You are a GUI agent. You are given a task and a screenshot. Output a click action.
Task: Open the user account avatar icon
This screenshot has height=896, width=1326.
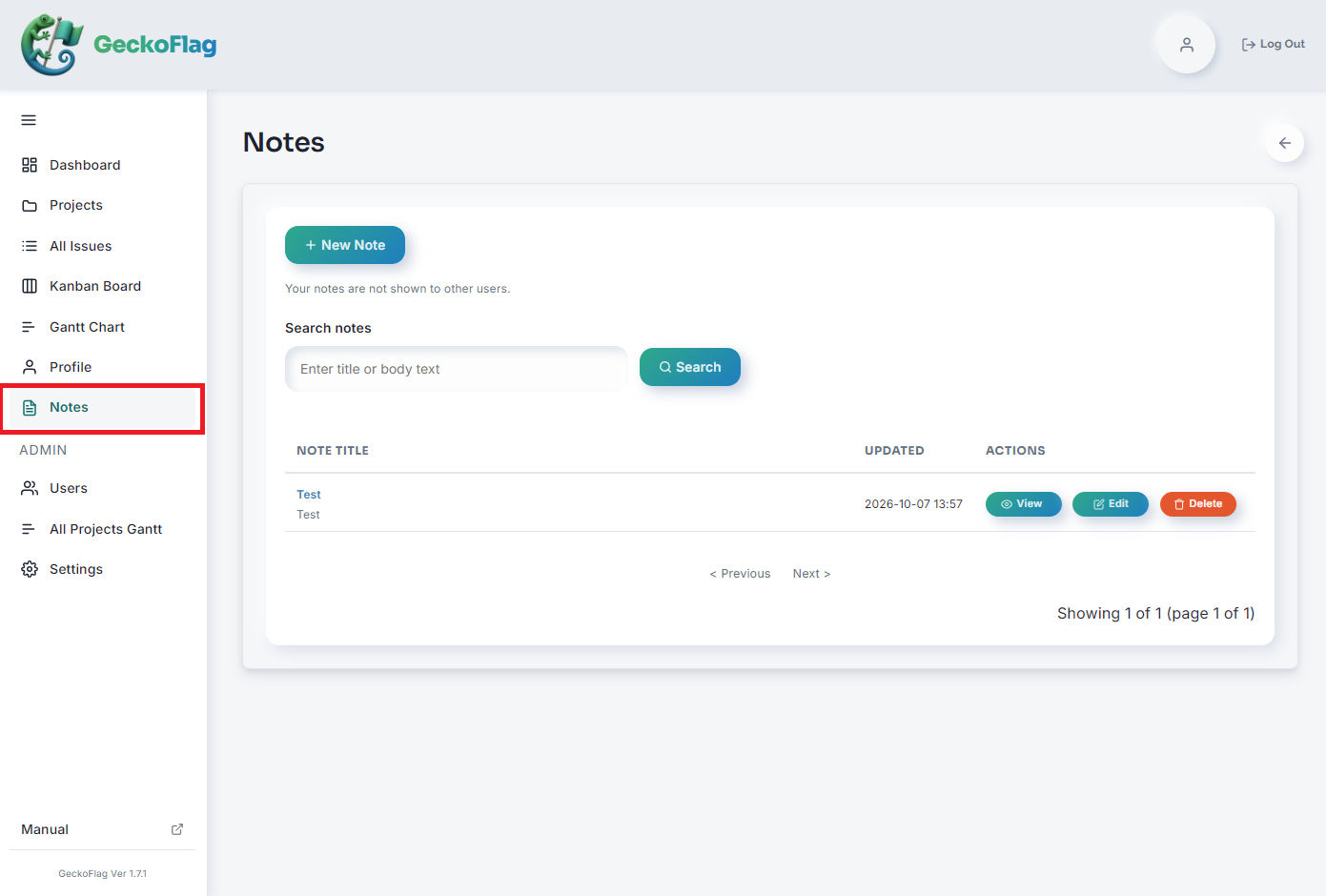point(1187,45)
